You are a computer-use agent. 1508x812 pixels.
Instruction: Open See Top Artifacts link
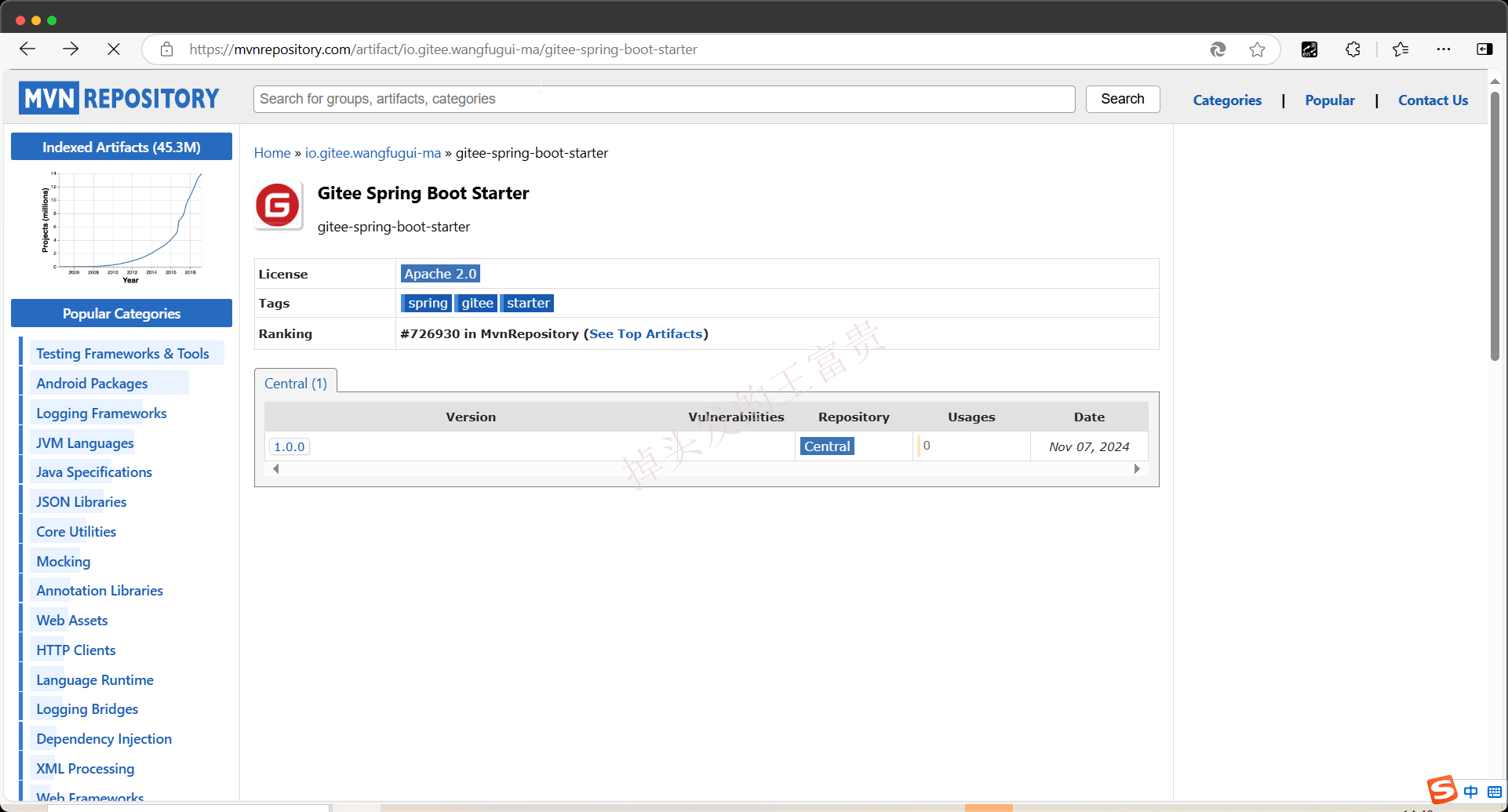click(x=646, y=334)
